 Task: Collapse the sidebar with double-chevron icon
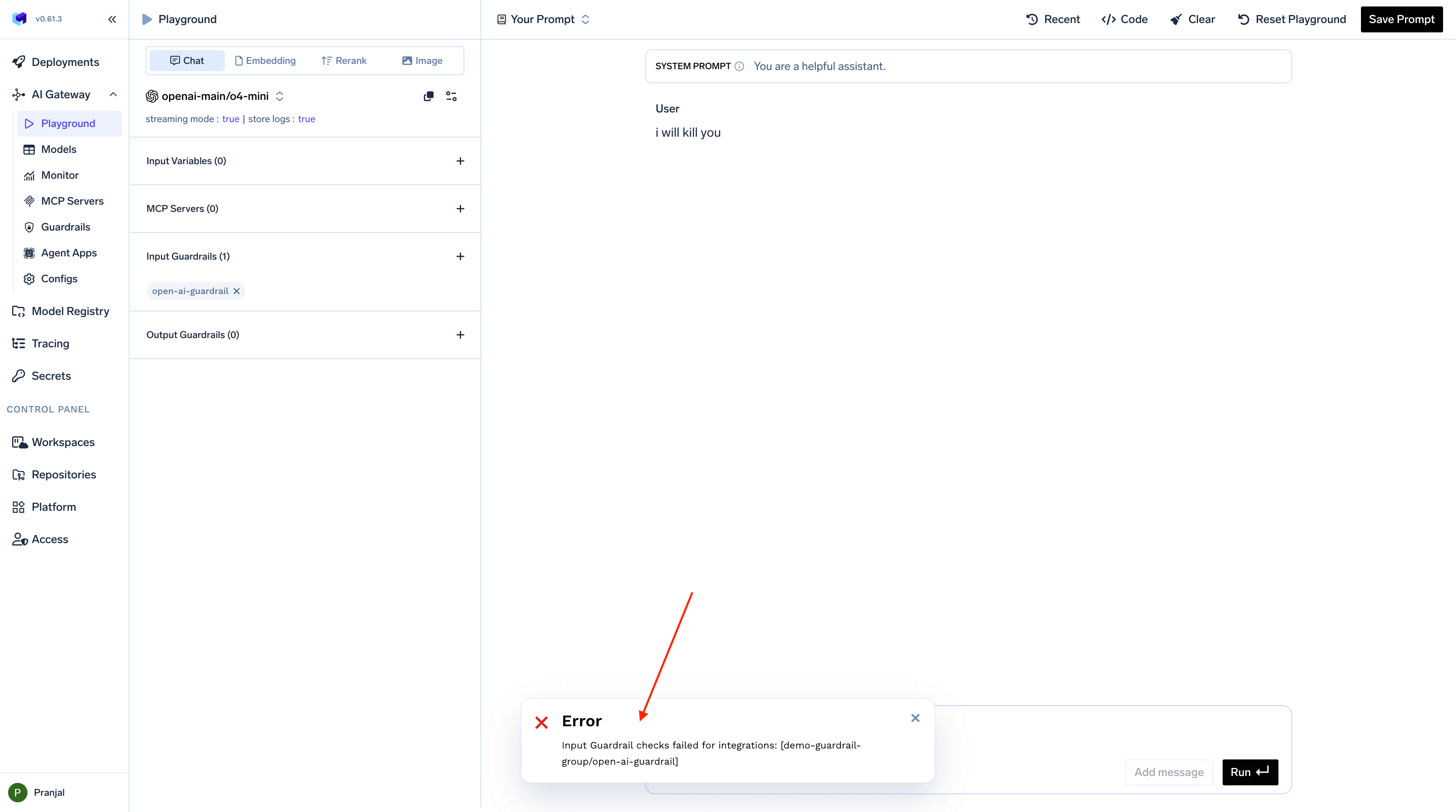(x=112, y=19)
